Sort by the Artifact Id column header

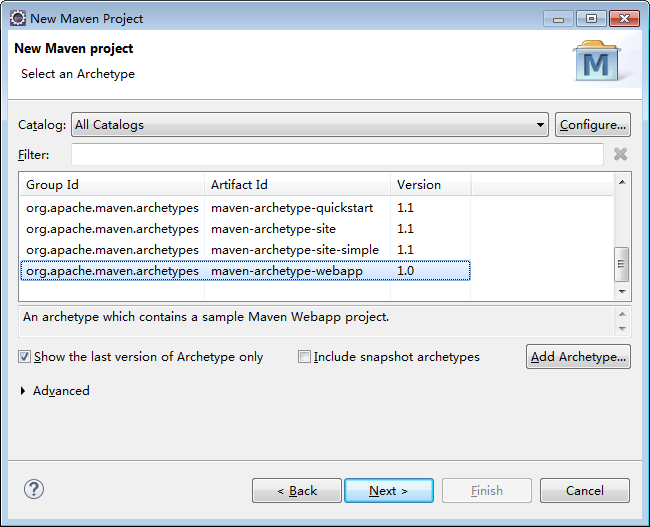pos(297,185)
